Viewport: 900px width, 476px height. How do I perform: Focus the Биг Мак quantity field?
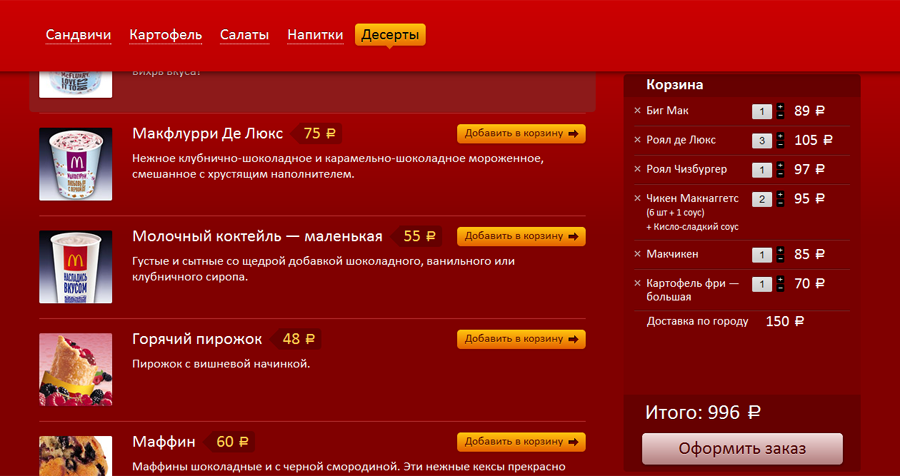762,111
